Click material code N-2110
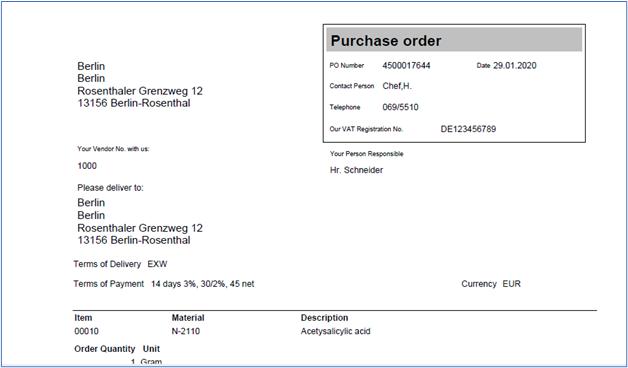The height and width of the screenshot is (368, 628). coord(186,332)
